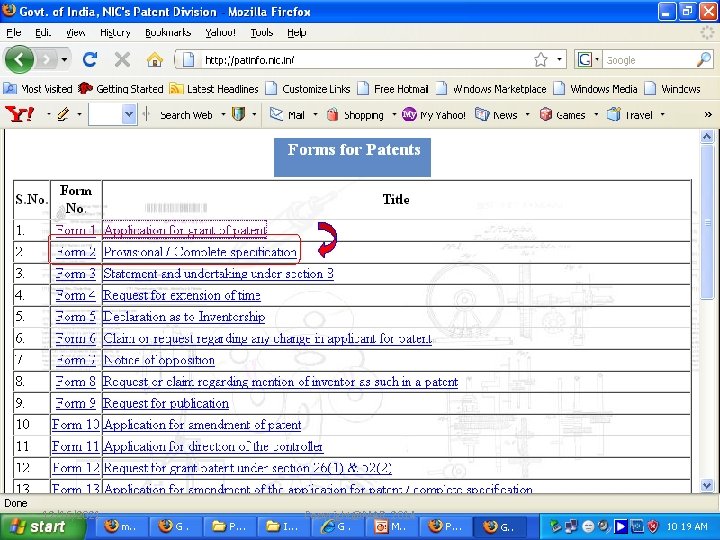Viewport: 720px width, 540px height.
Task: Open the Tools menu
Action: [262, 33]
